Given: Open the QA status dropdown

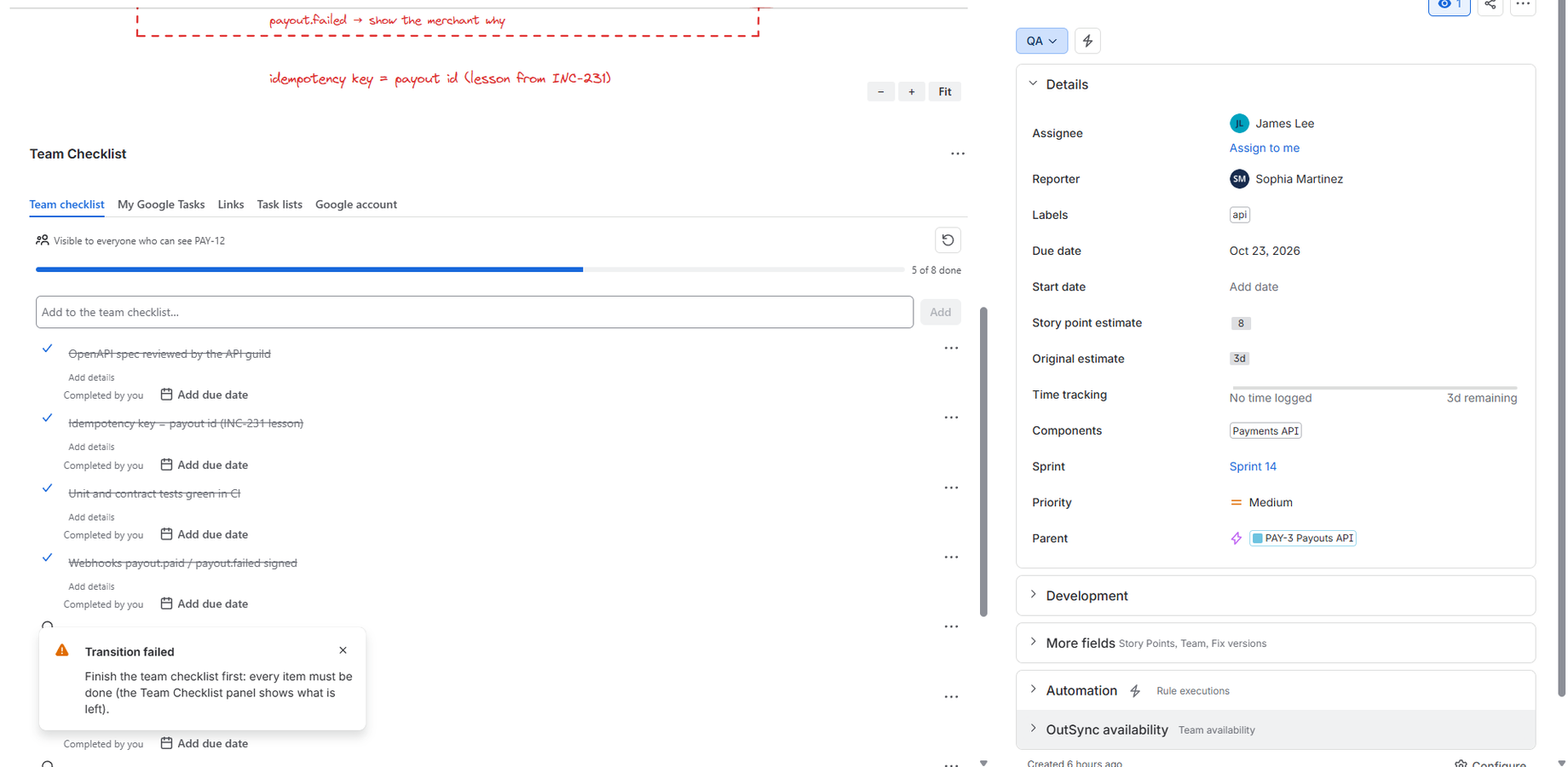Looking at the screenshot, I should point(1041,41).
